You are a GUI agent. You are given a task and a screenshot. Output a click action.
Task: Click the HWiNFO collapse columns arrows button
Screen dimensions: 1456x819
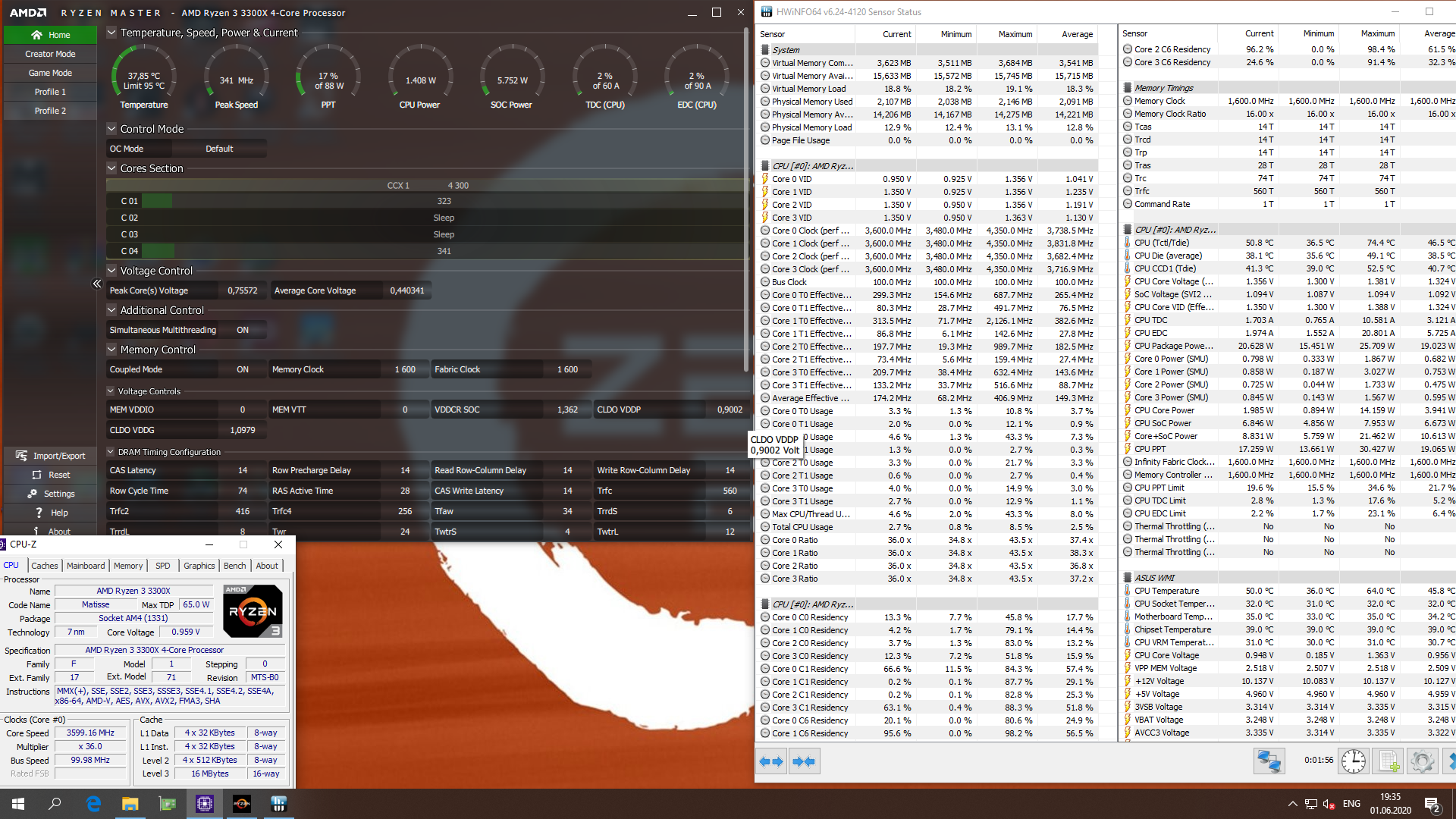coord(804,761)
